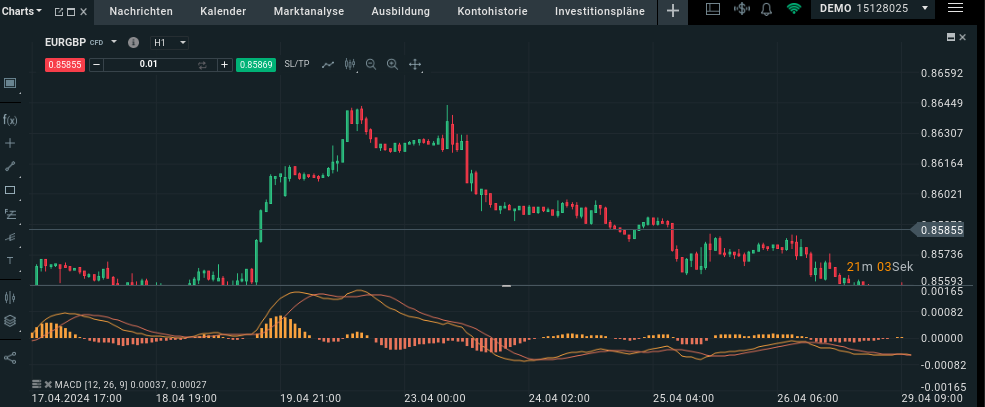Select the trend line drawing tool

coord(10,166)
